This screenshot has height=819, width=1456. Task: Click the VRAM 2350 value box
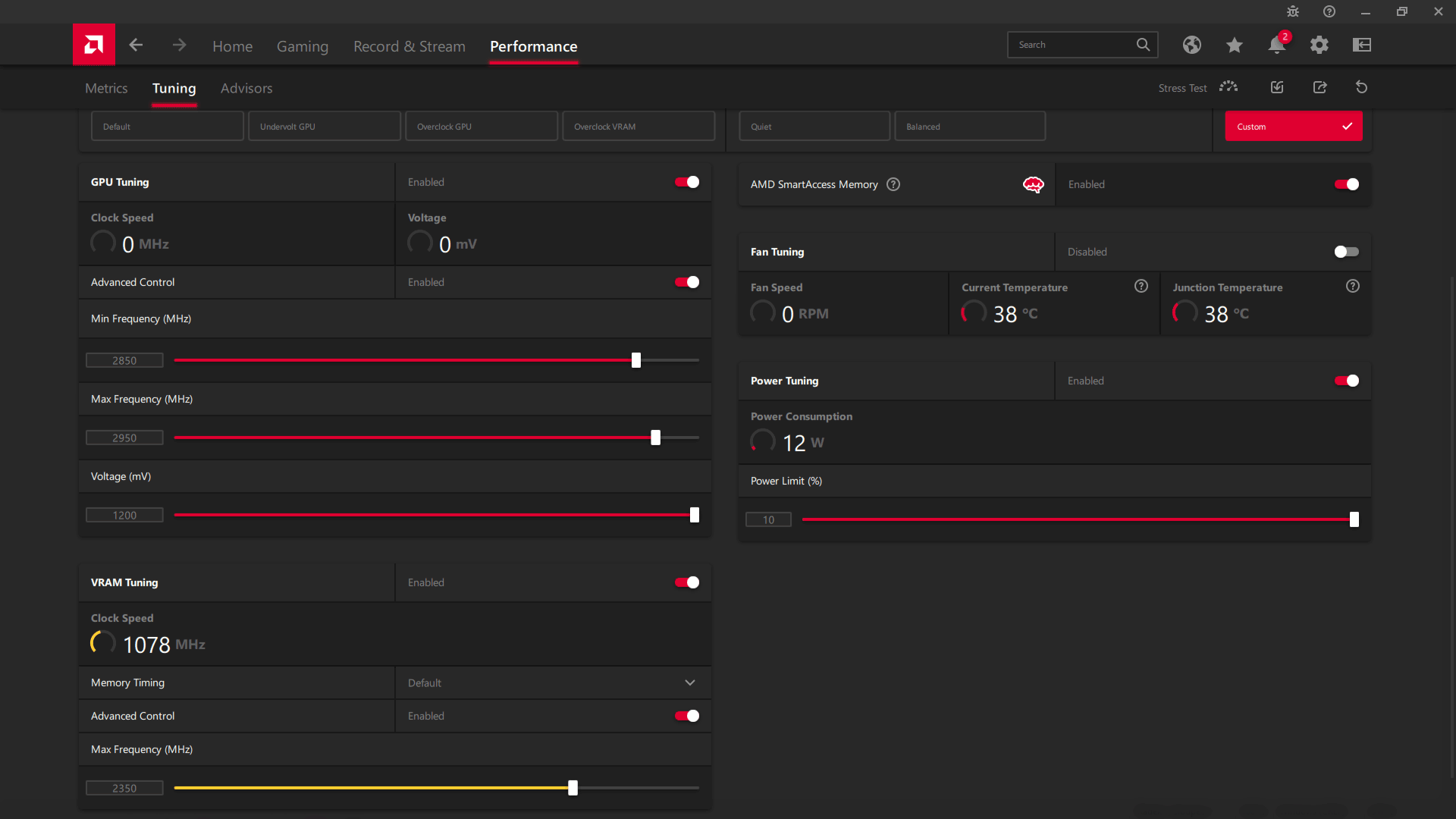point(124,788)
